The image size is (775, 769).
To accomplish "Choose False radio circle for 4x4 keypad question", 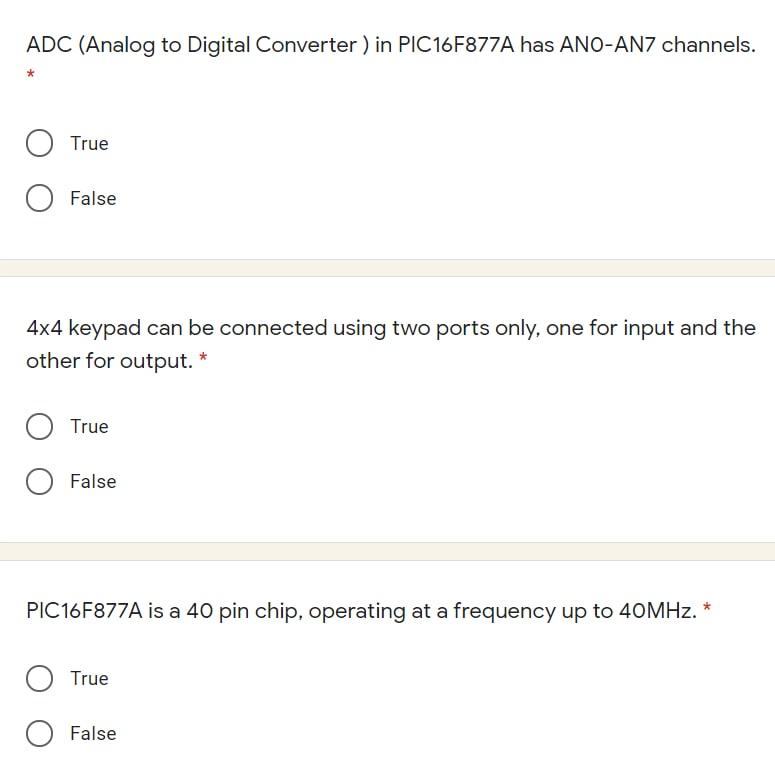I will click(39, 482).
